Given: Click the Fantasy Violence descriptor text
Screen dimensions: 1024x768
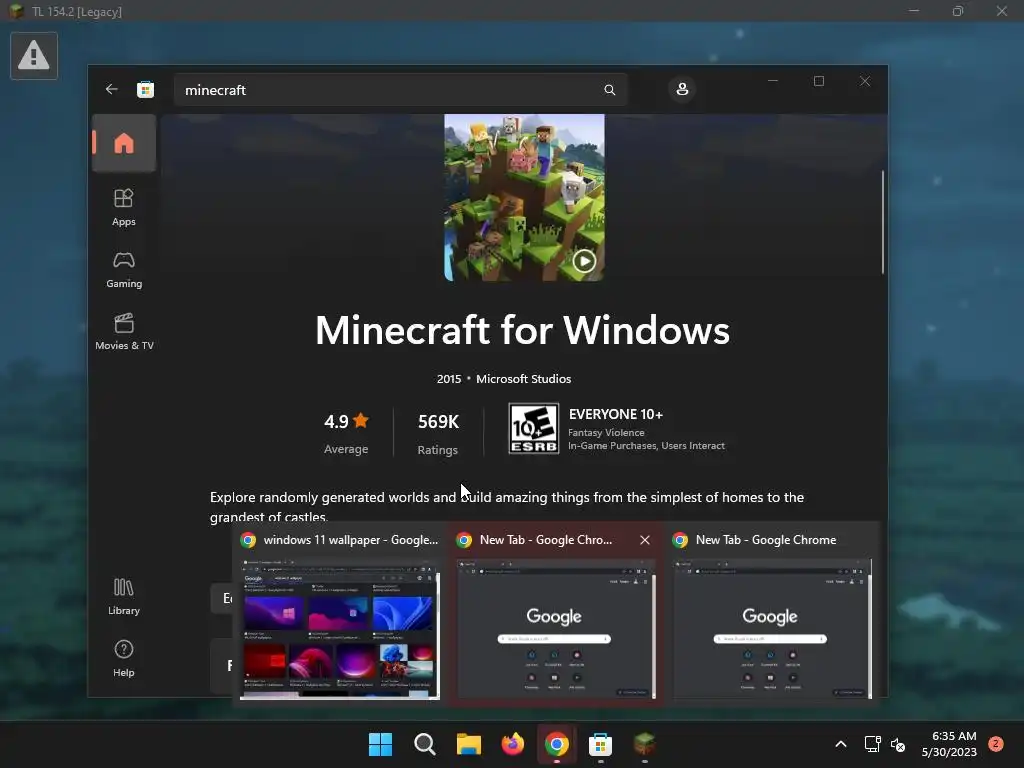Looking at the screenshot, I should pyautogui.click(x=606, y=432).
